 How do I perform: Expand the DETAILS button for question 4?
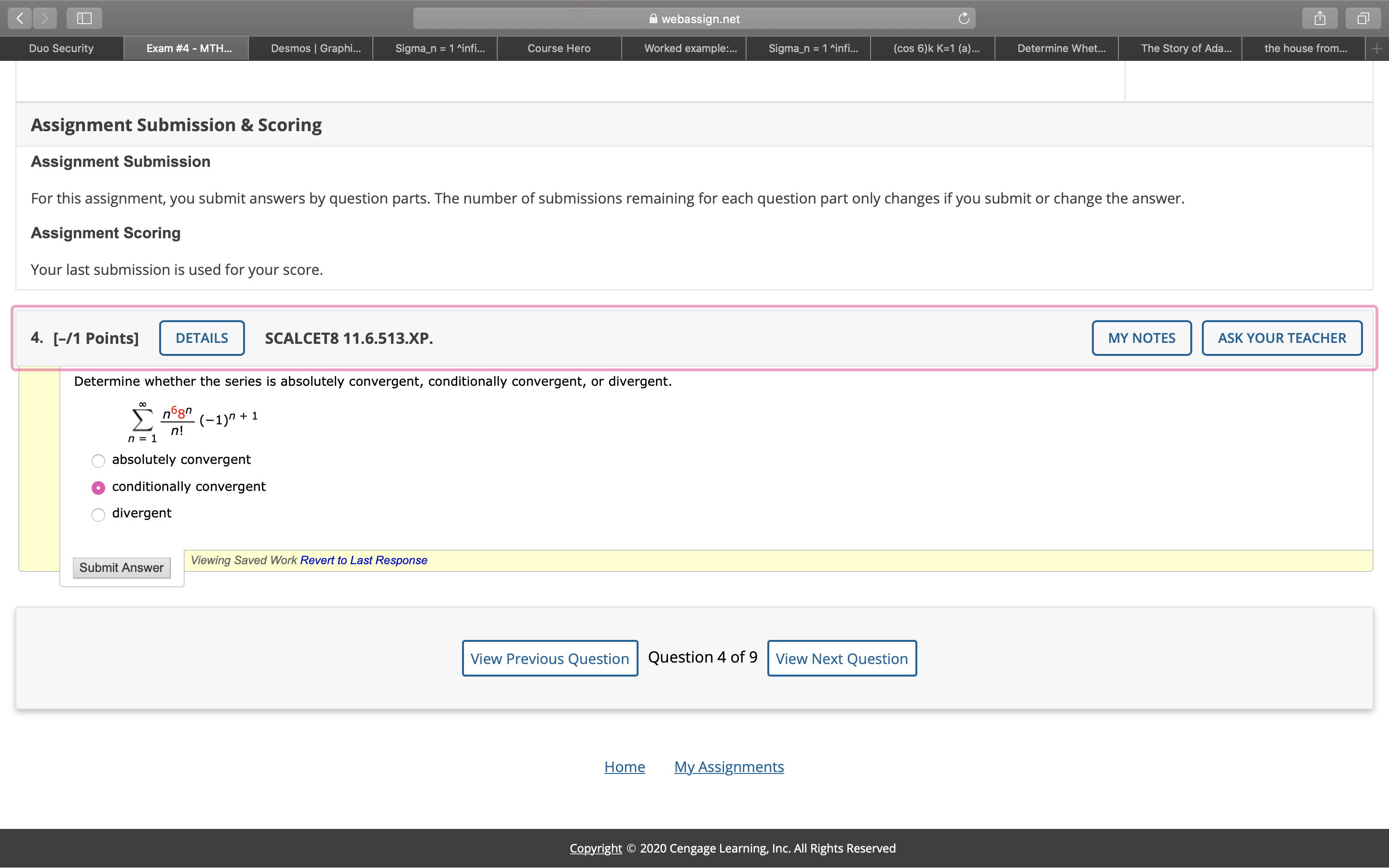202,338
